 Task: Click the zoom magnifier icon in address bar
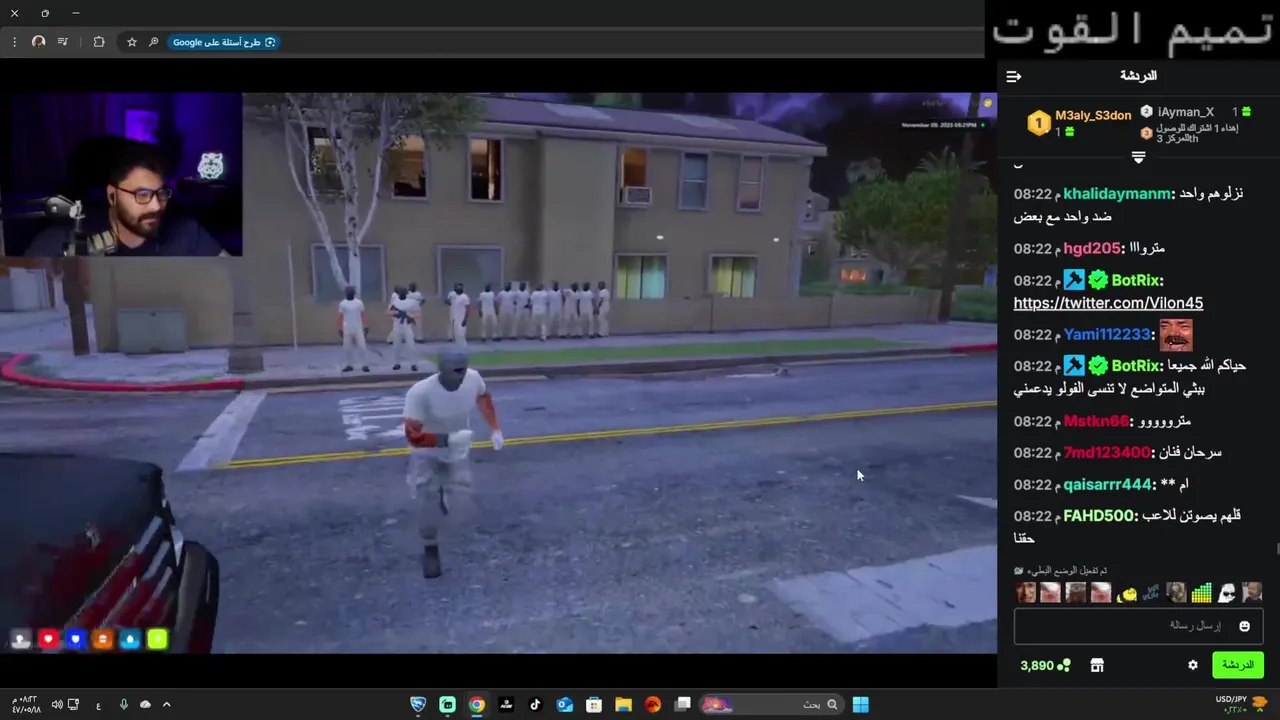tap(153, 42)
